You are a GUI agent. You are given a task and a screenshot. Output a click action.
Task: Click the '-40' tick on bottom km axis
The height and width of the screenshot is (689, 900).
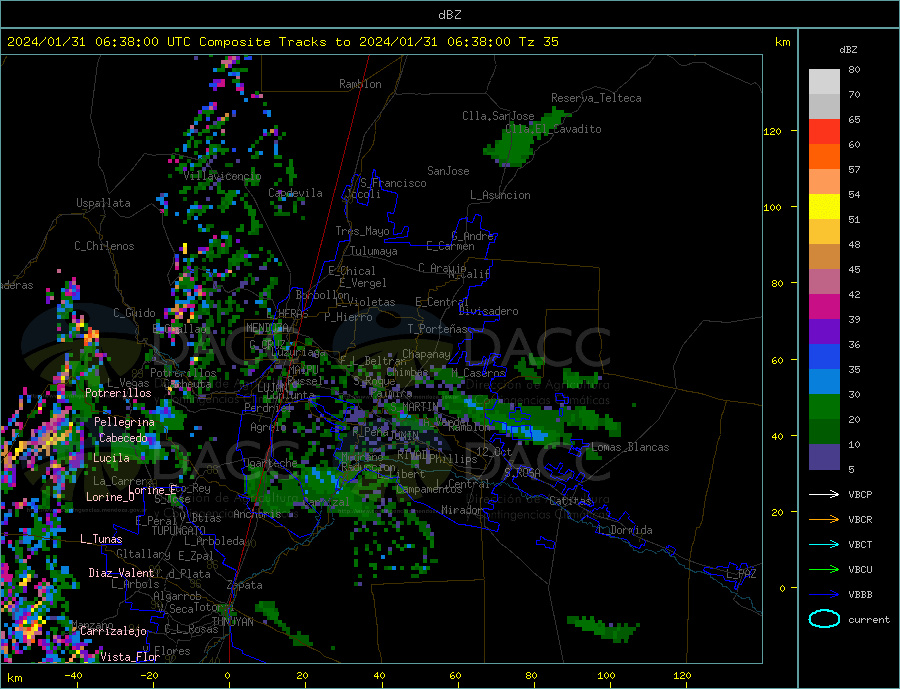[x=73, y=676]
